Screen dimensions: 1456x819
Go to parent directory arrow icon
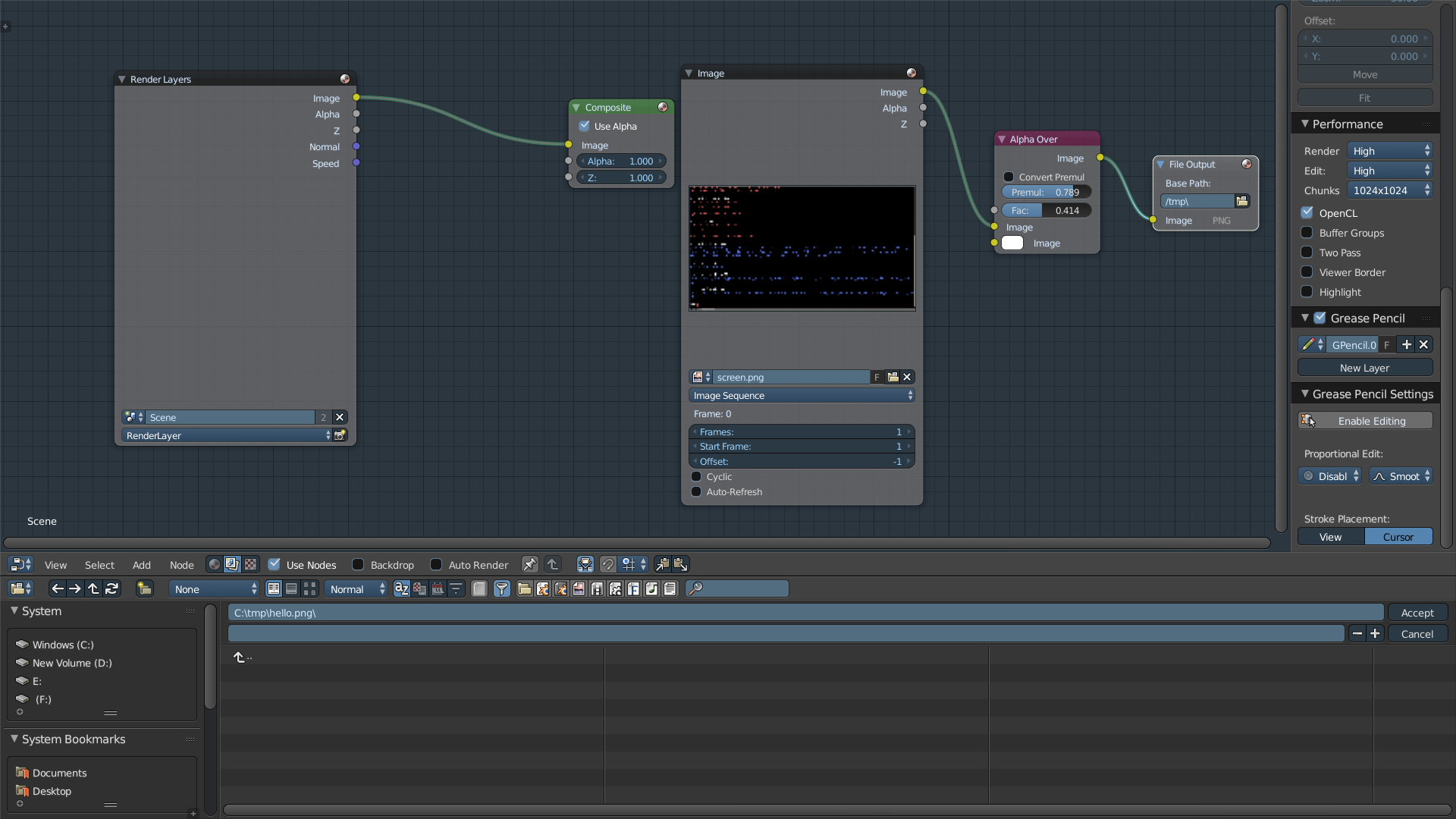tap(93, 588)
